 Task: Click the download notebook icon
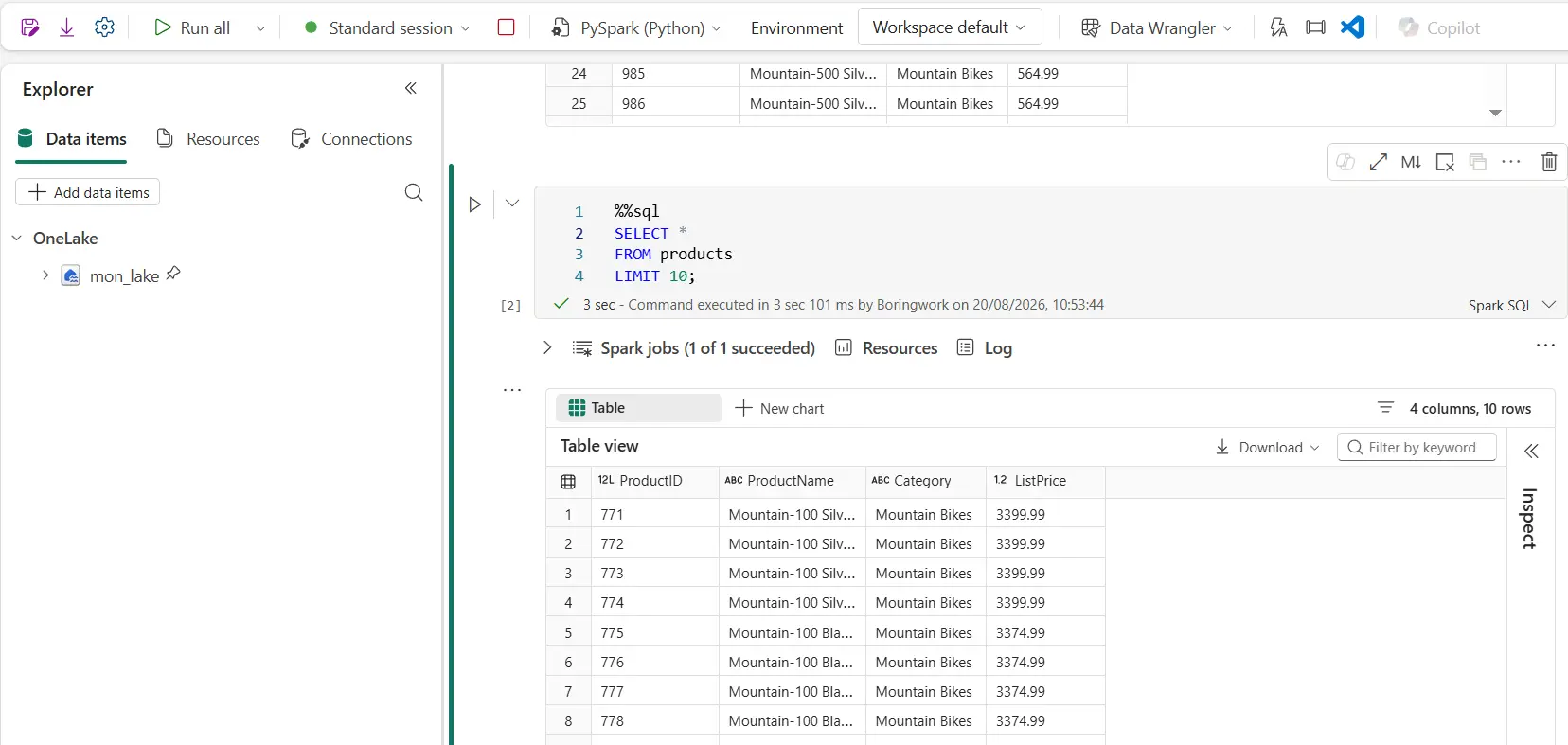coord(66,27)
